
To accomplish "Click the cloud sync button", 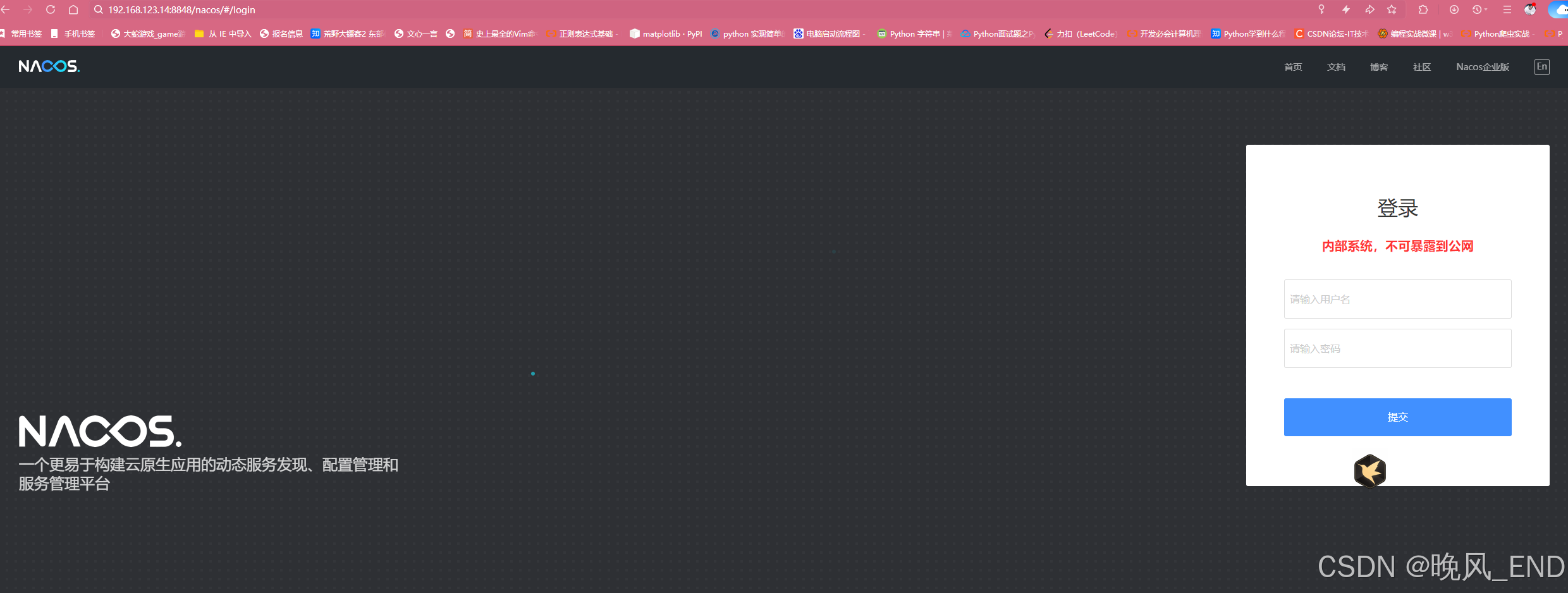I will (1559, 9).
